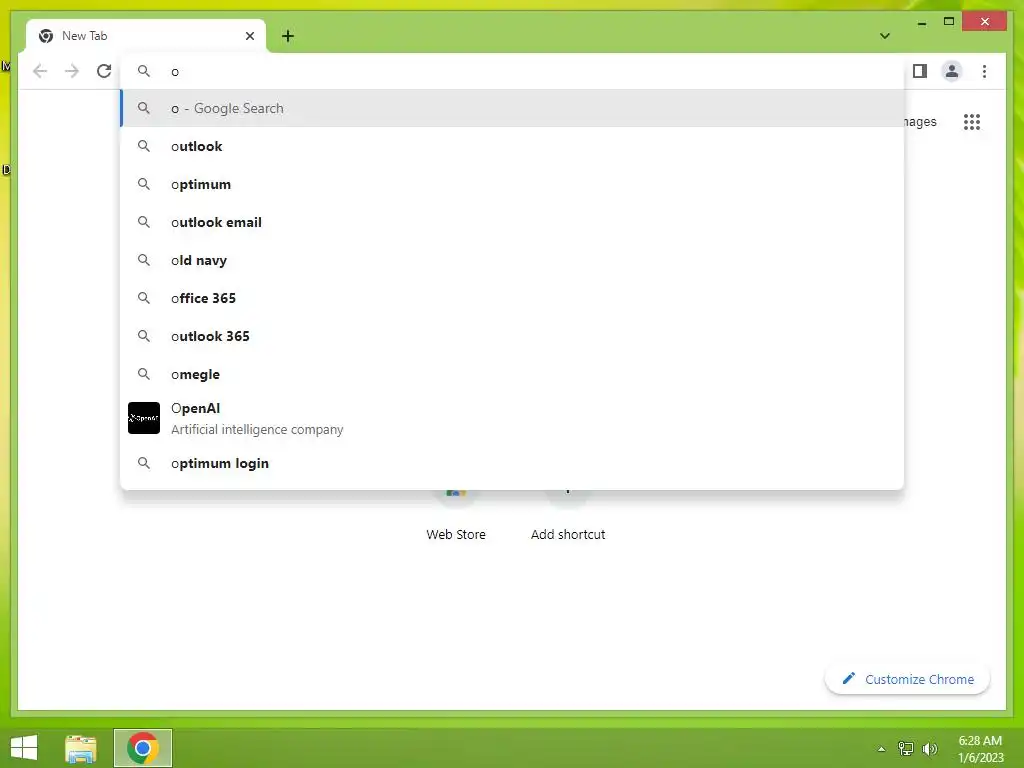
Task: Click the volume speaker tray icon
Action: [930, 748]
